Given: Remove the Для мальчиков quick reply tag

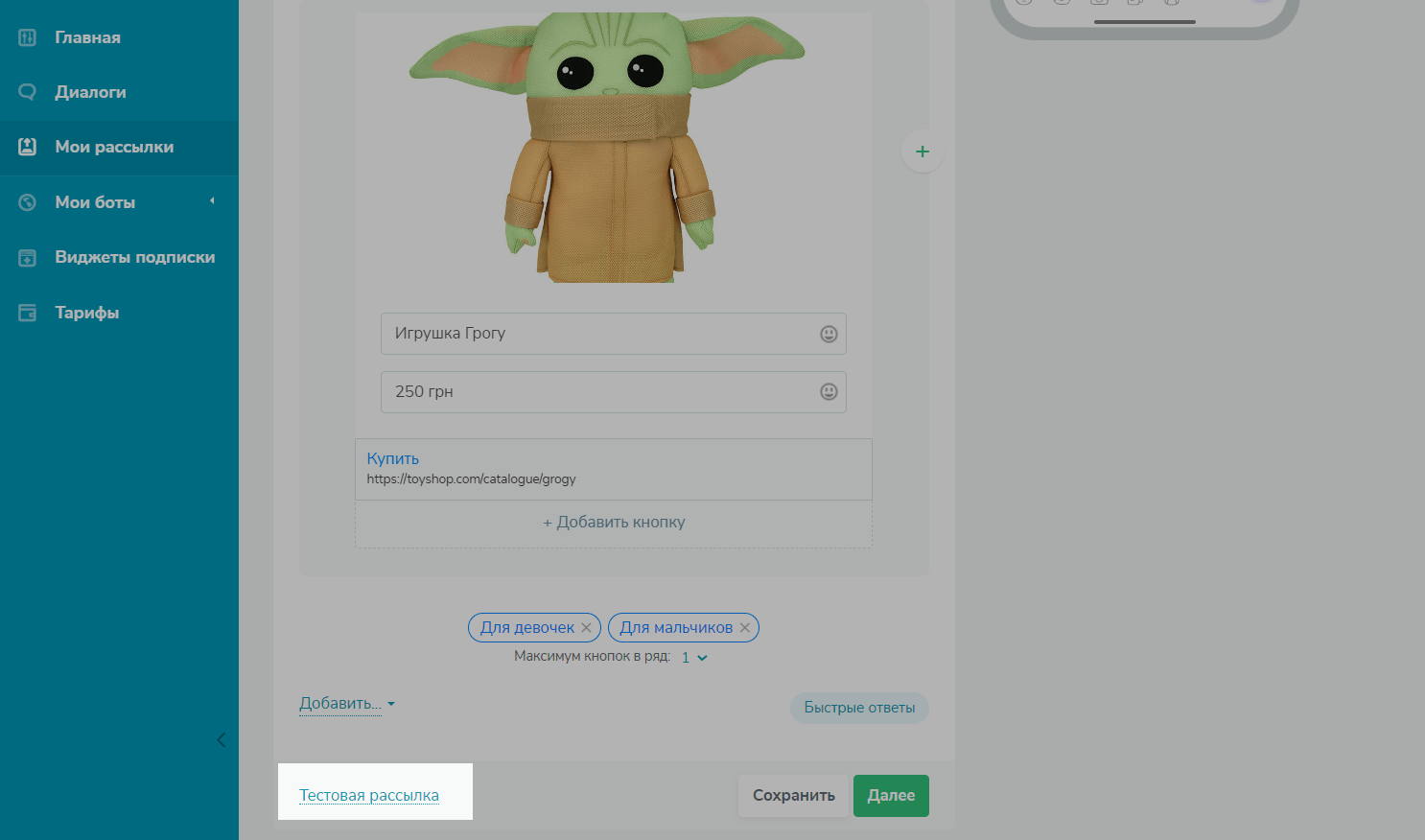Looking at the screenshot, I should [x=744, y=628].
